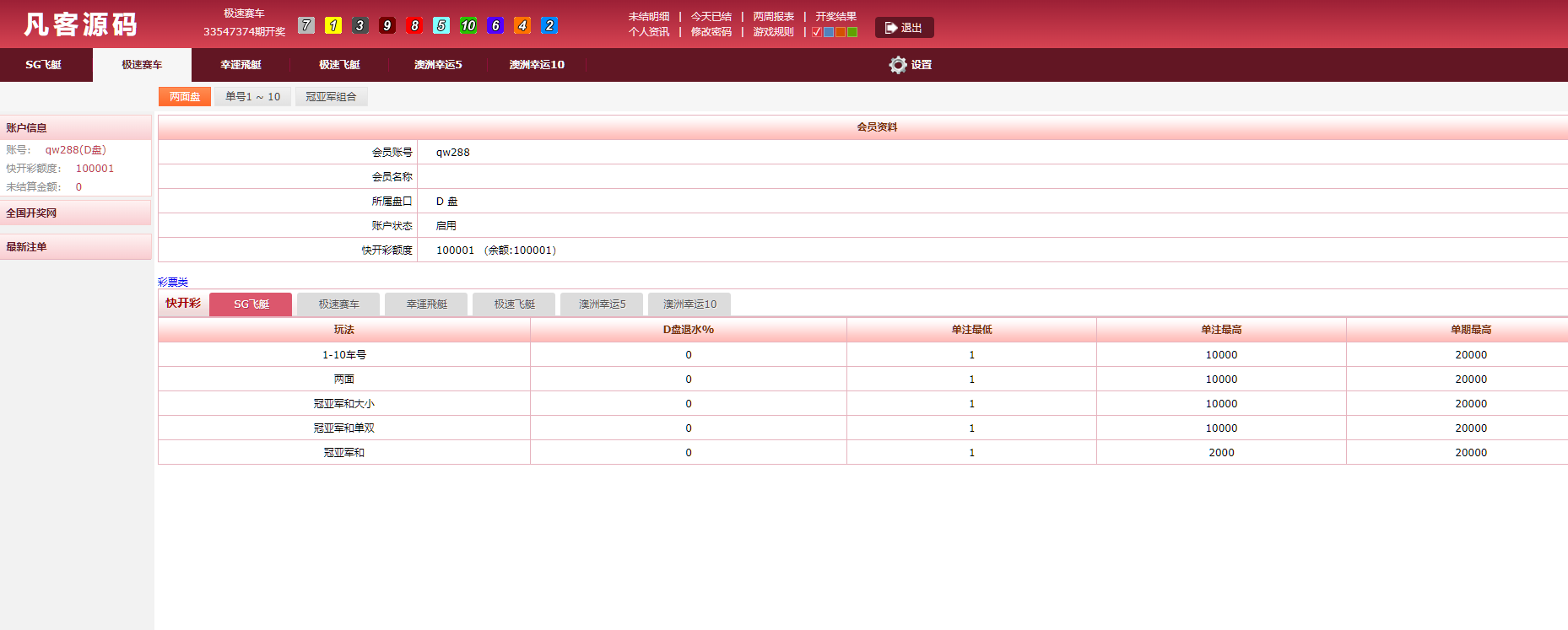Select 澳洲幸运5 tab in 快开彩 row
Image resolution: width=1568 pixels, height=630 pixels.
602,304
